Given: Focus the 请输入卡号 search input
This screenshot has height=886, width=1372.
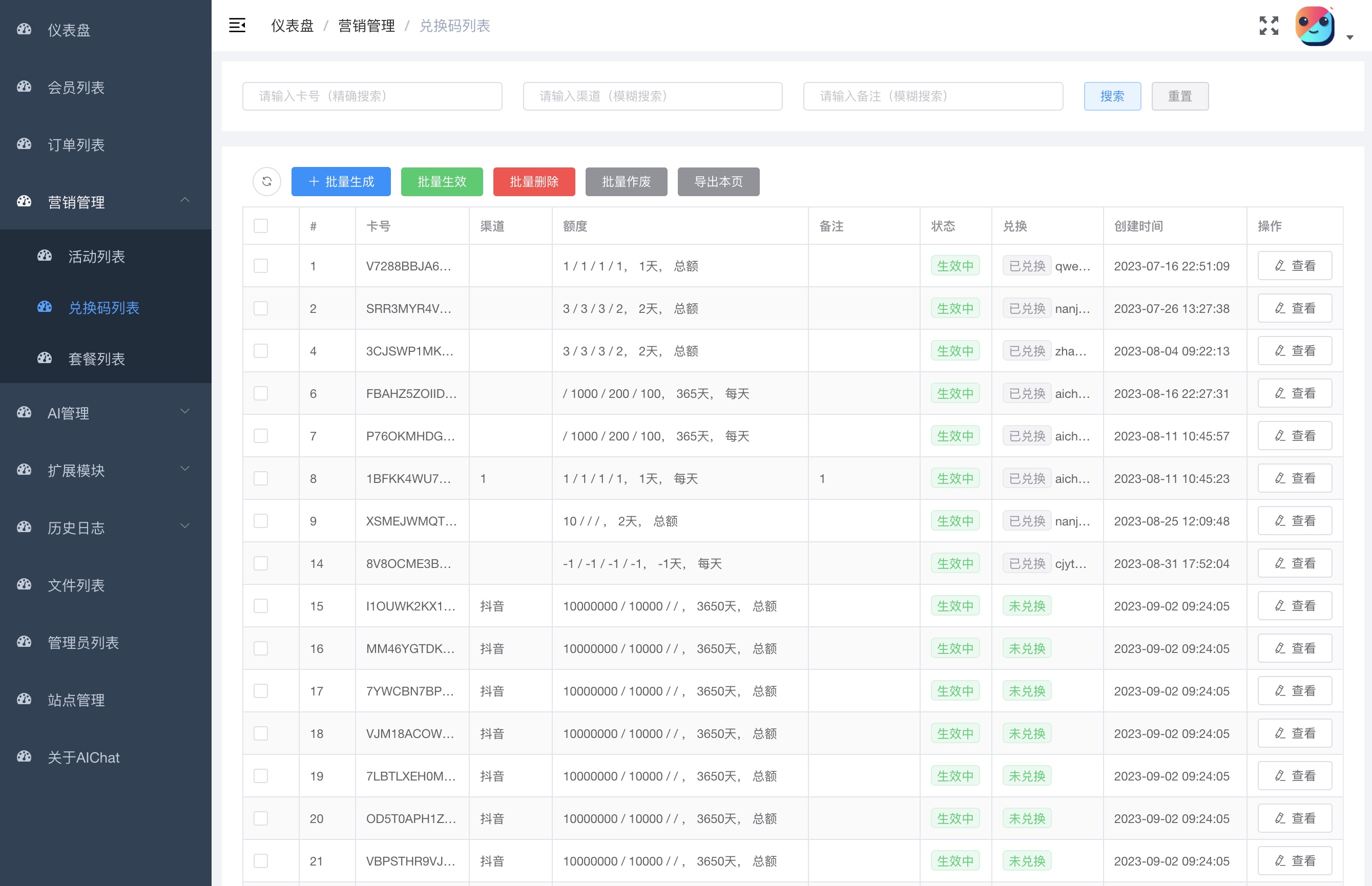Looking at the screenshot, I should pos(372,96).
